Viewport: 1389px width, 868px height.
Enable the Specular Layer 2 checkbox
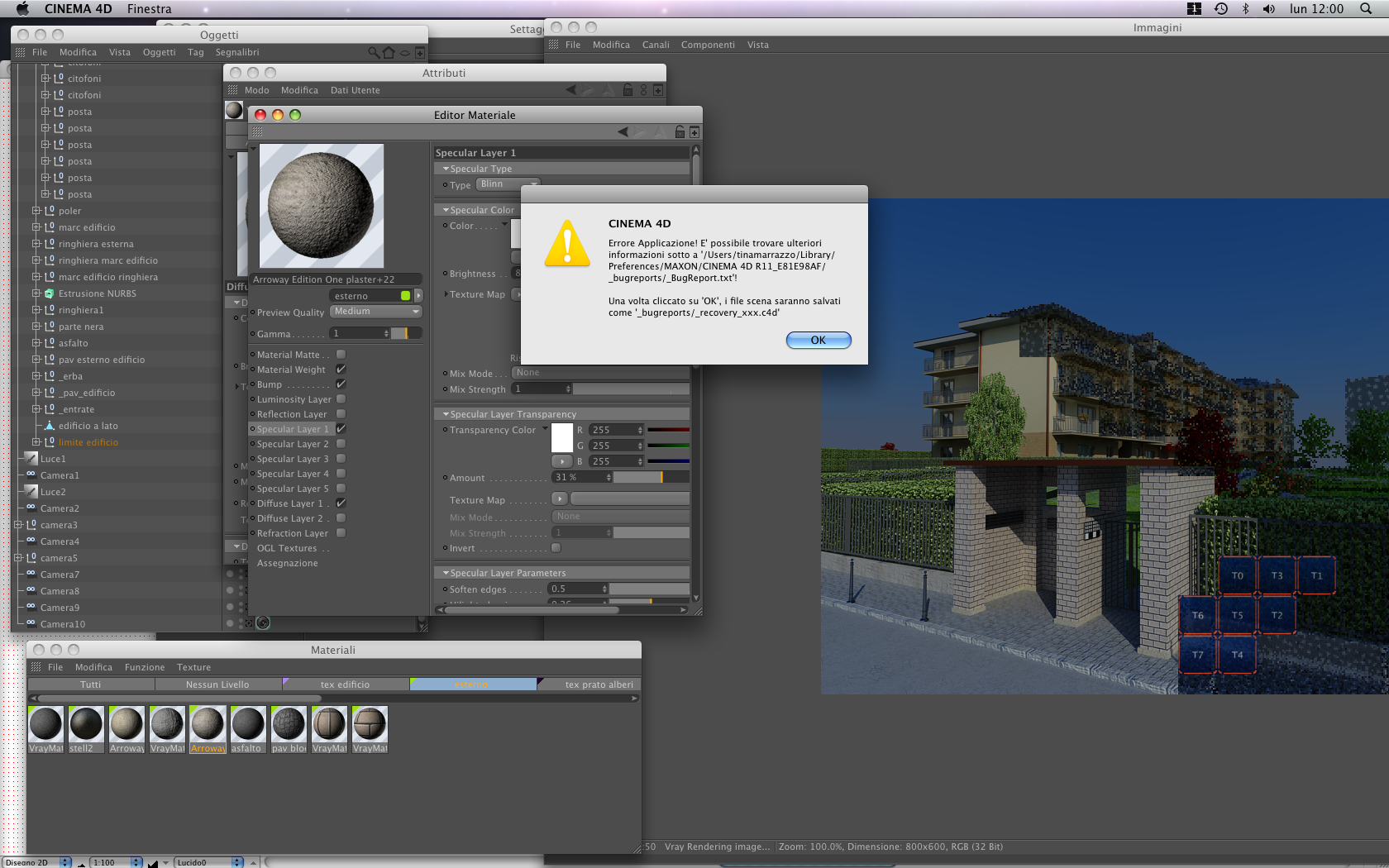pos(341,444)
